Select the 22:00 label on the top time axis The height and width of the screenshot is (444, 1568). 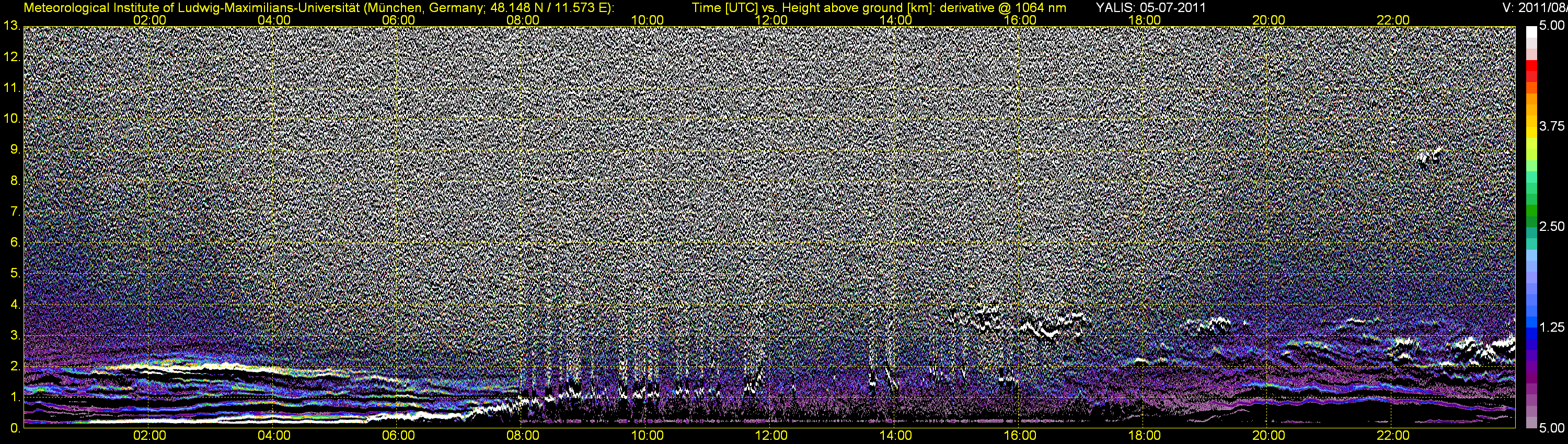point(1393,20)
